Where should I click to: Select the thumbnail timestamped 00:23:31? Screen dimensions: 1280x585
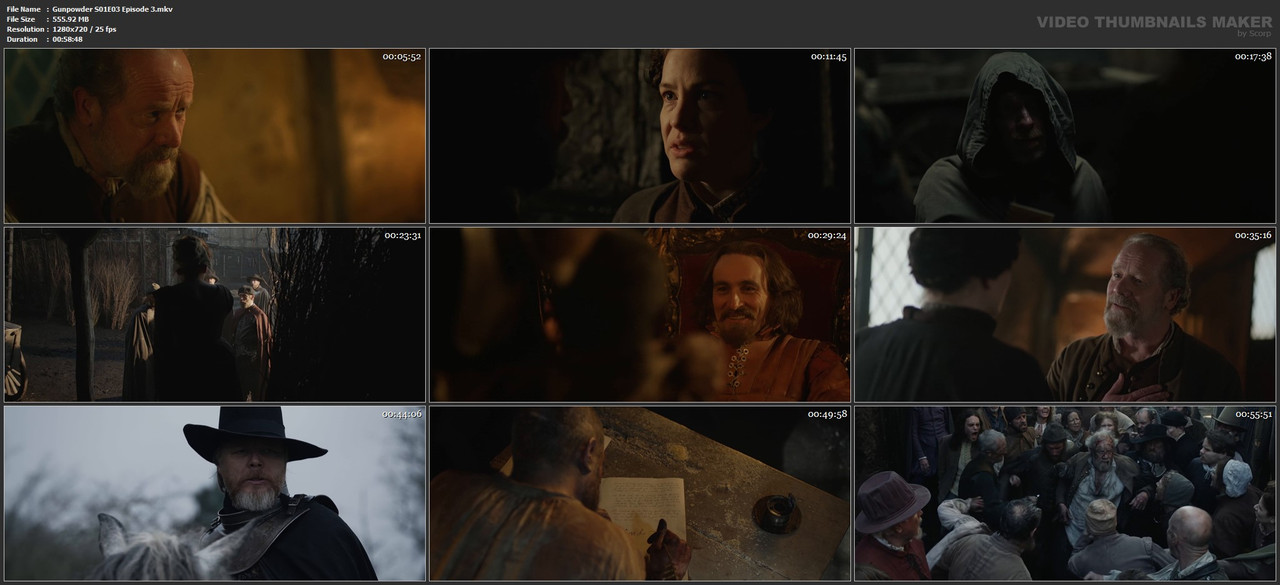(x=214, y=314)
